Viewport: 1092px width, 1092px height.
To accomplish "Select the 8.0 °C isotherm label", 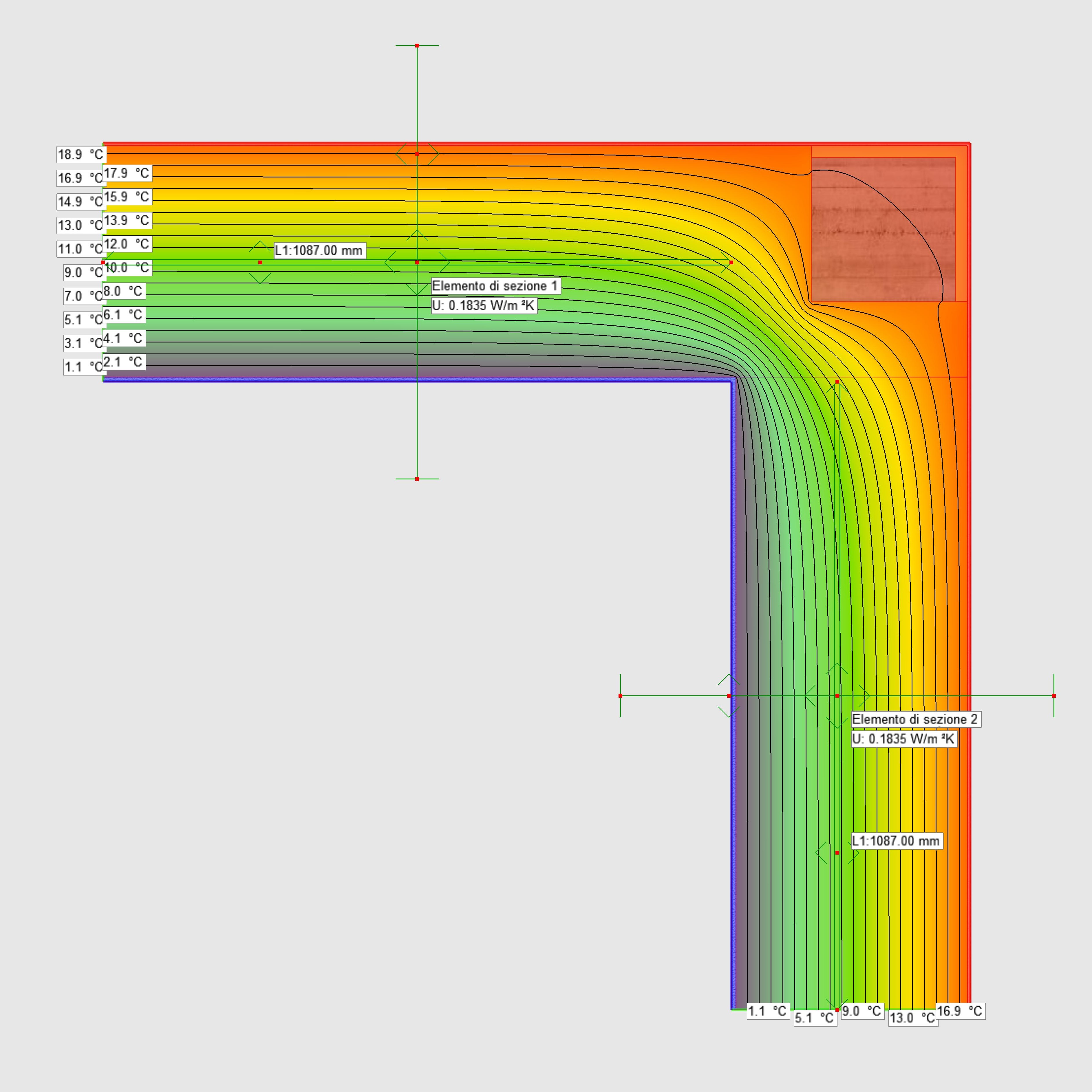I will click(x=124, y=291).
